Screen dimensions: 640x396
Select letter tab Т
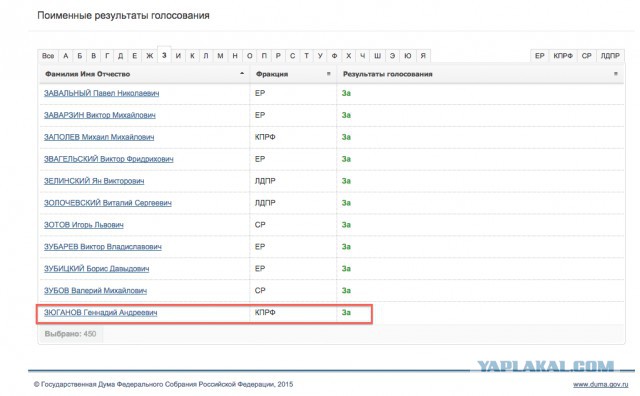(x=306, y=56)
